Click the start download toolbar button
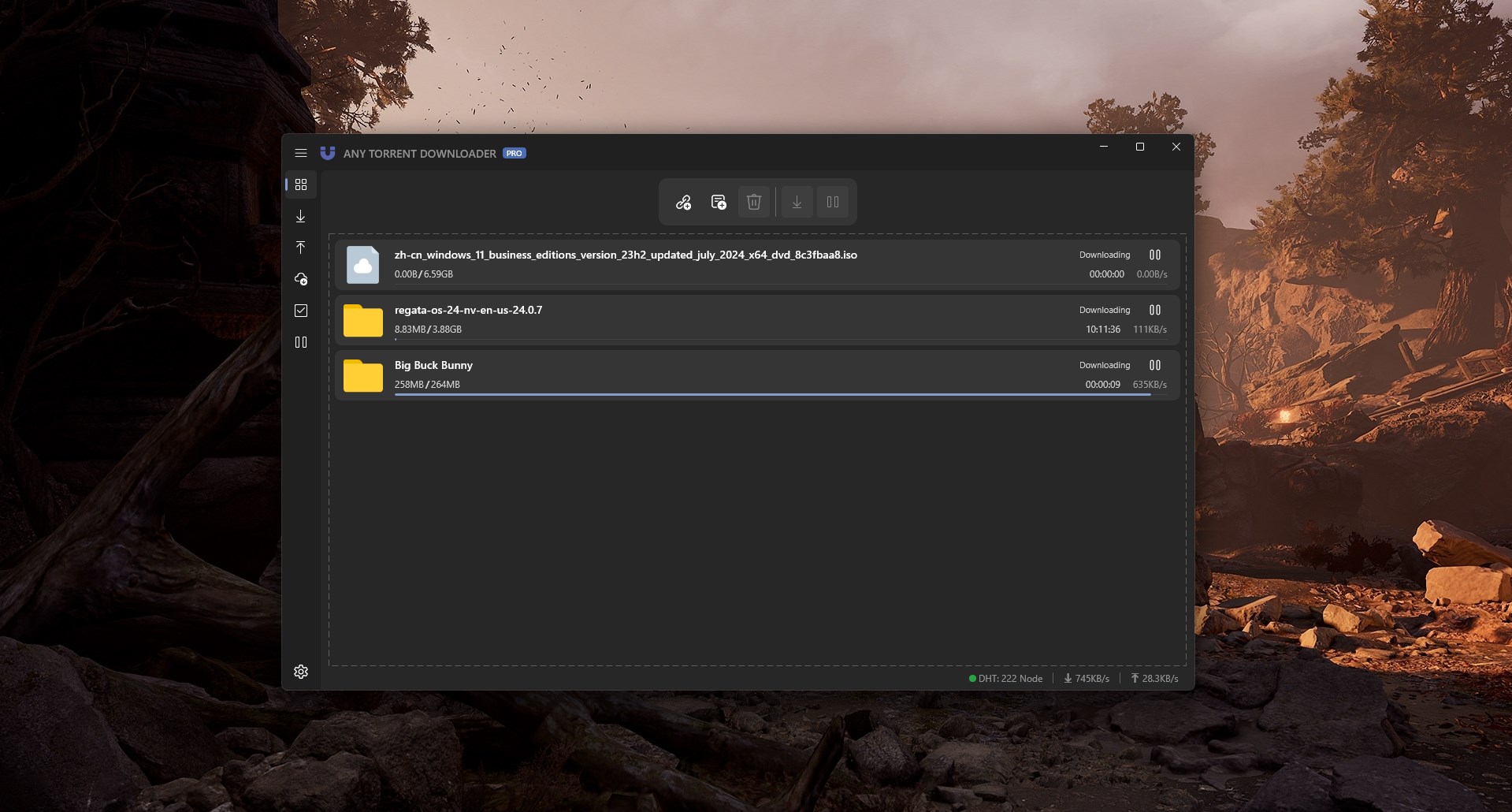The image size is (1512, 812). 797,203
